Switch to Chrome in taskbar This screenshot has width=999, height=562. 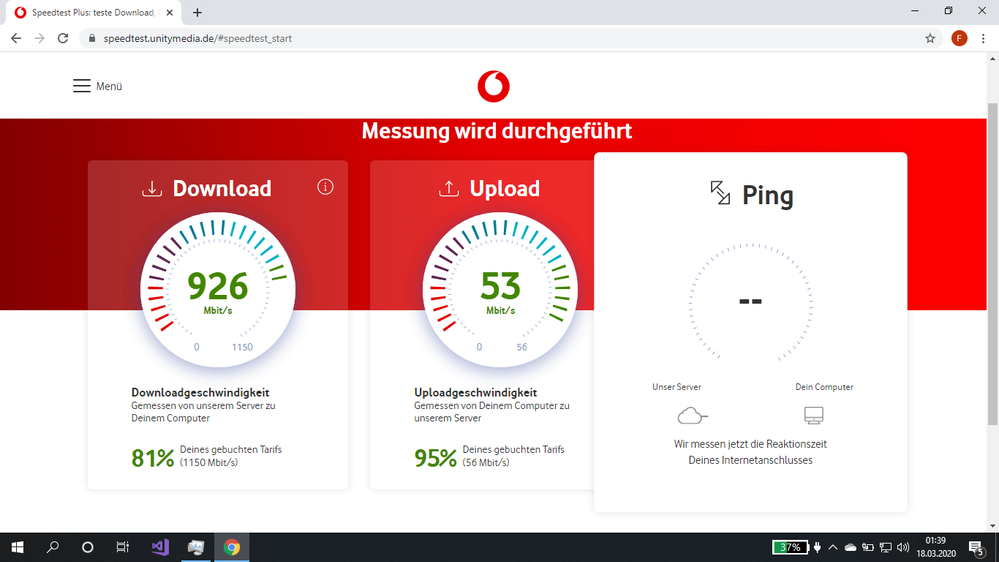coord(232,547)
